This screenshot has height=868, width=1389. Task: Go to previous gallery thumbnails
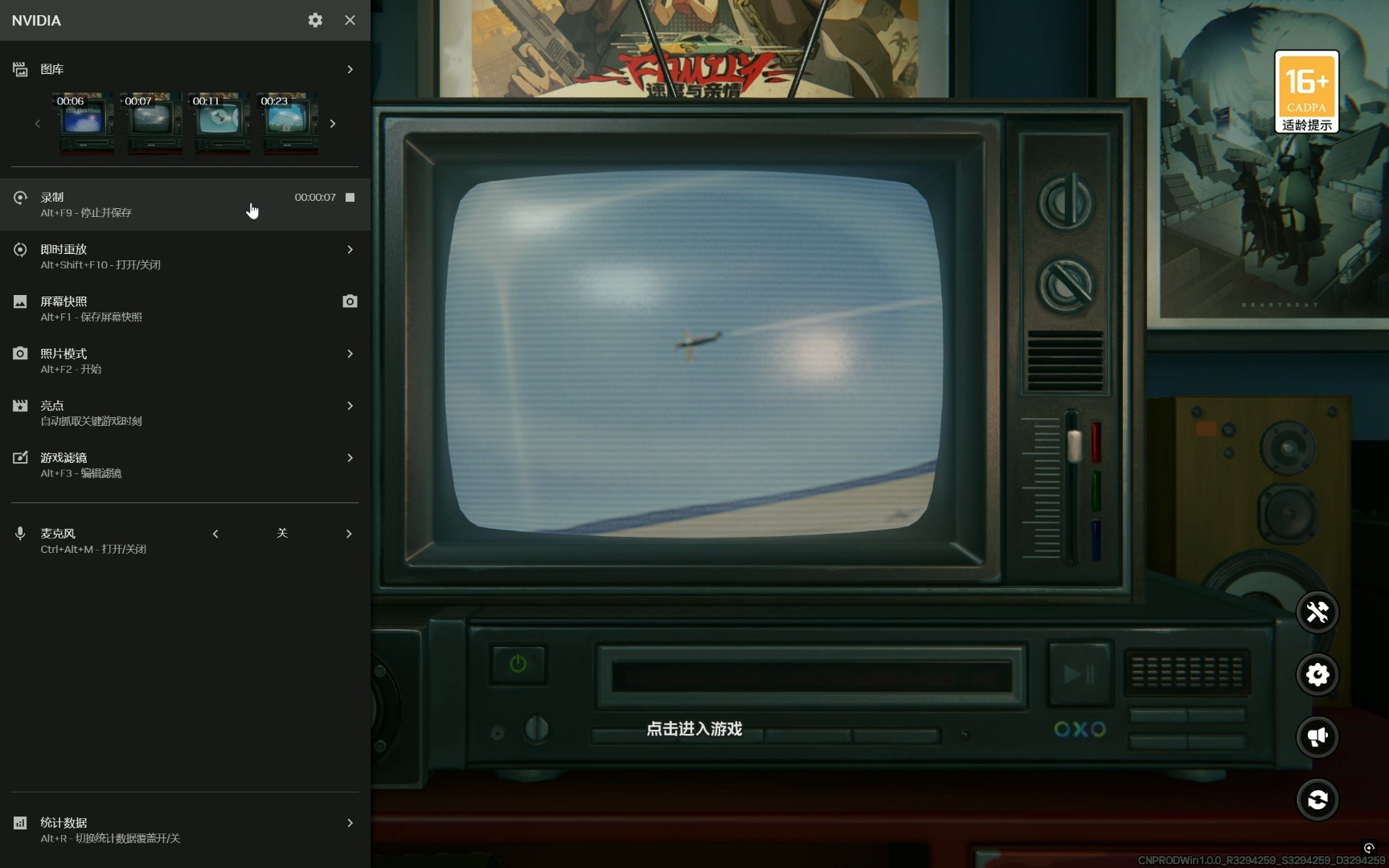37,124
